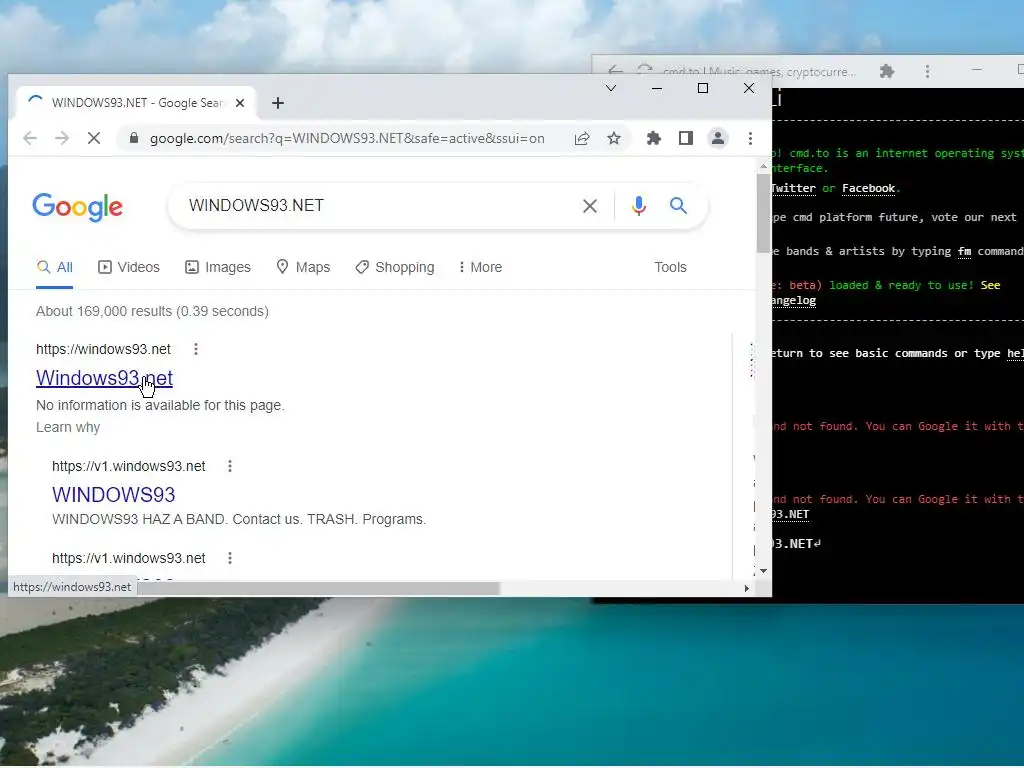Bookmark this page with the star icon
1024x768 pixels.
(614, 138)
